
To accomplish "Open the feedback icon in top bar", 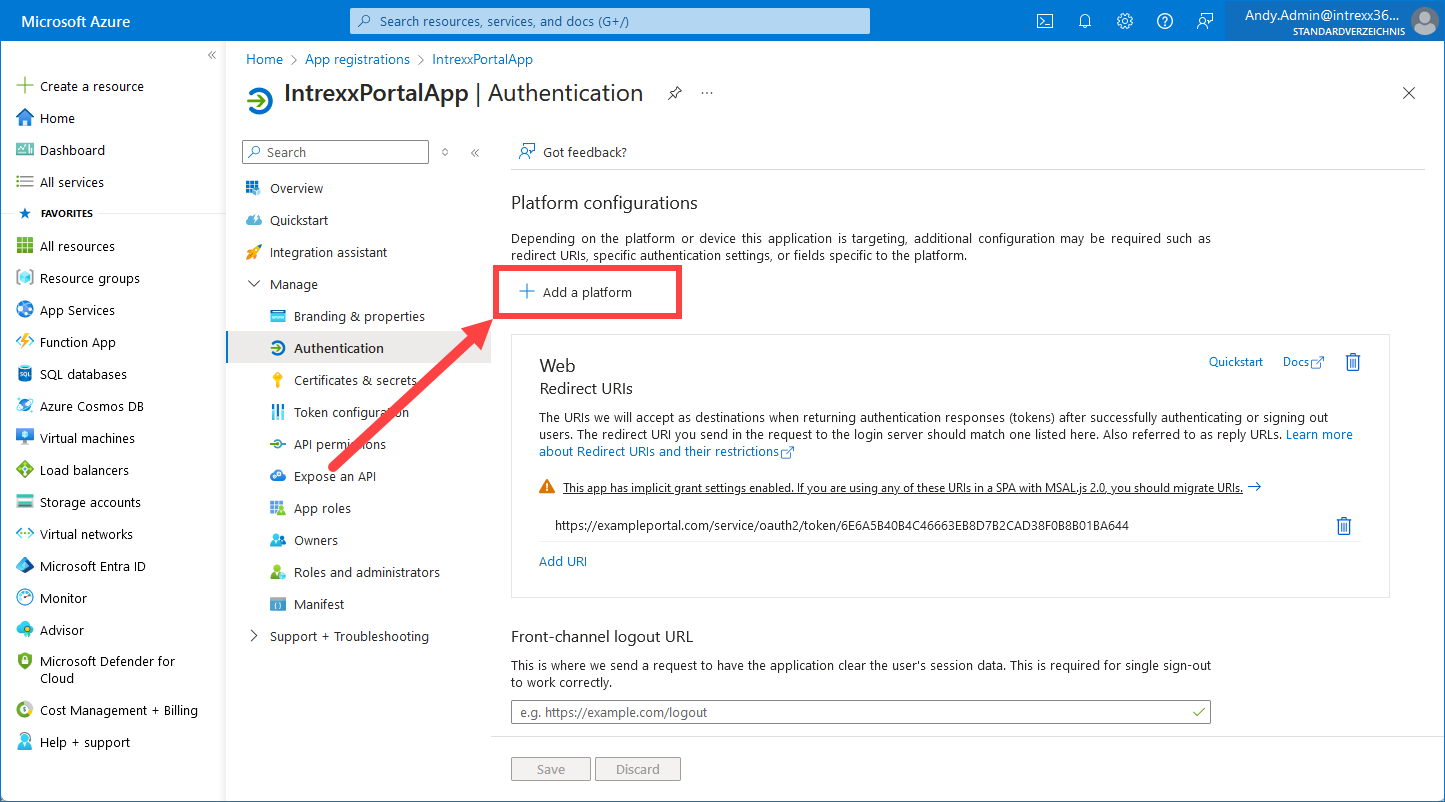I will click(x=1205, y=21).
